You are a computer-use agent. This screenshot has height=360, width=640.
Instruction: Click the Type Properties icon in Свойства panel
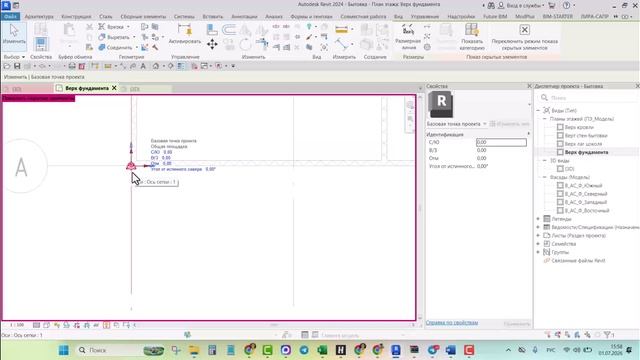coord(40,29)
